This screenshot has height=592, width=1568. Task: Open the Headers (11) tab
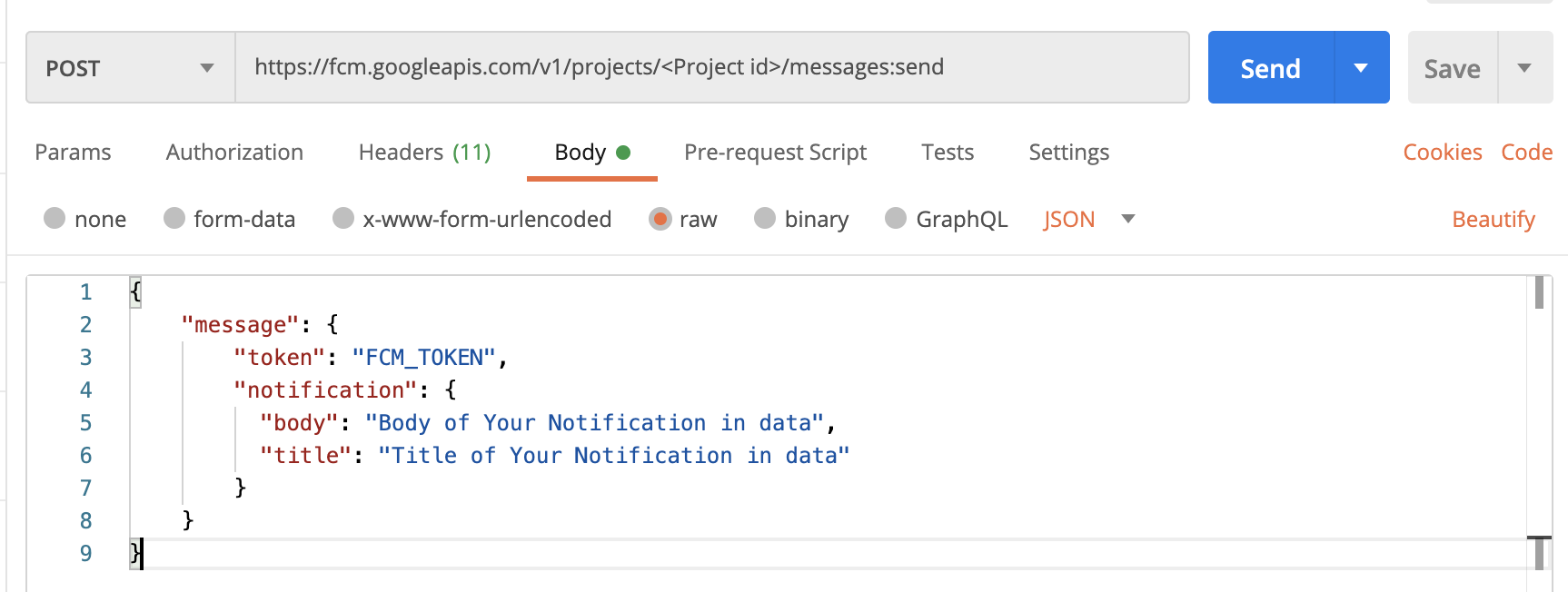tap(424, 153)
